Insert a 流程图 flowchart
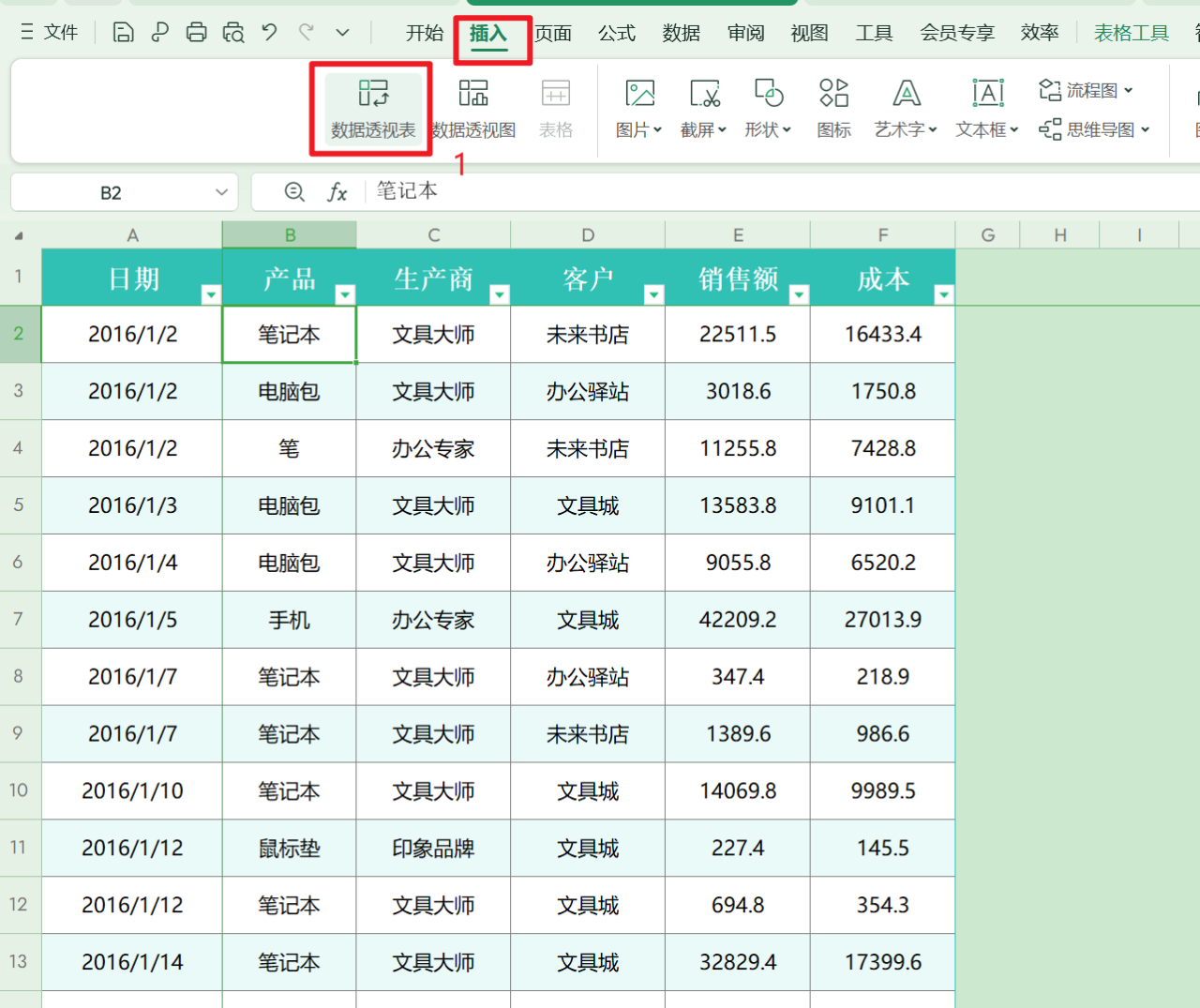 1087,90
